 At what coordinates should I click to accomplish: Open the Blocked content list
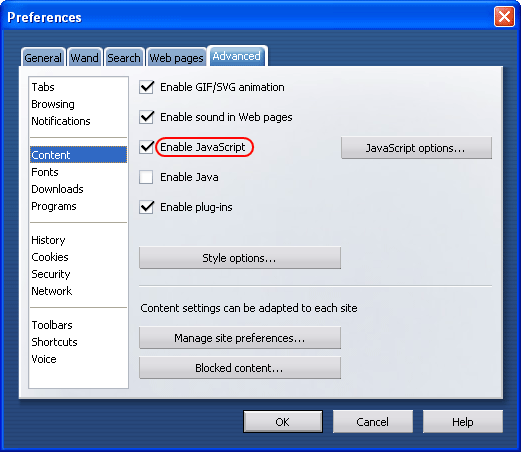point(240,368)
